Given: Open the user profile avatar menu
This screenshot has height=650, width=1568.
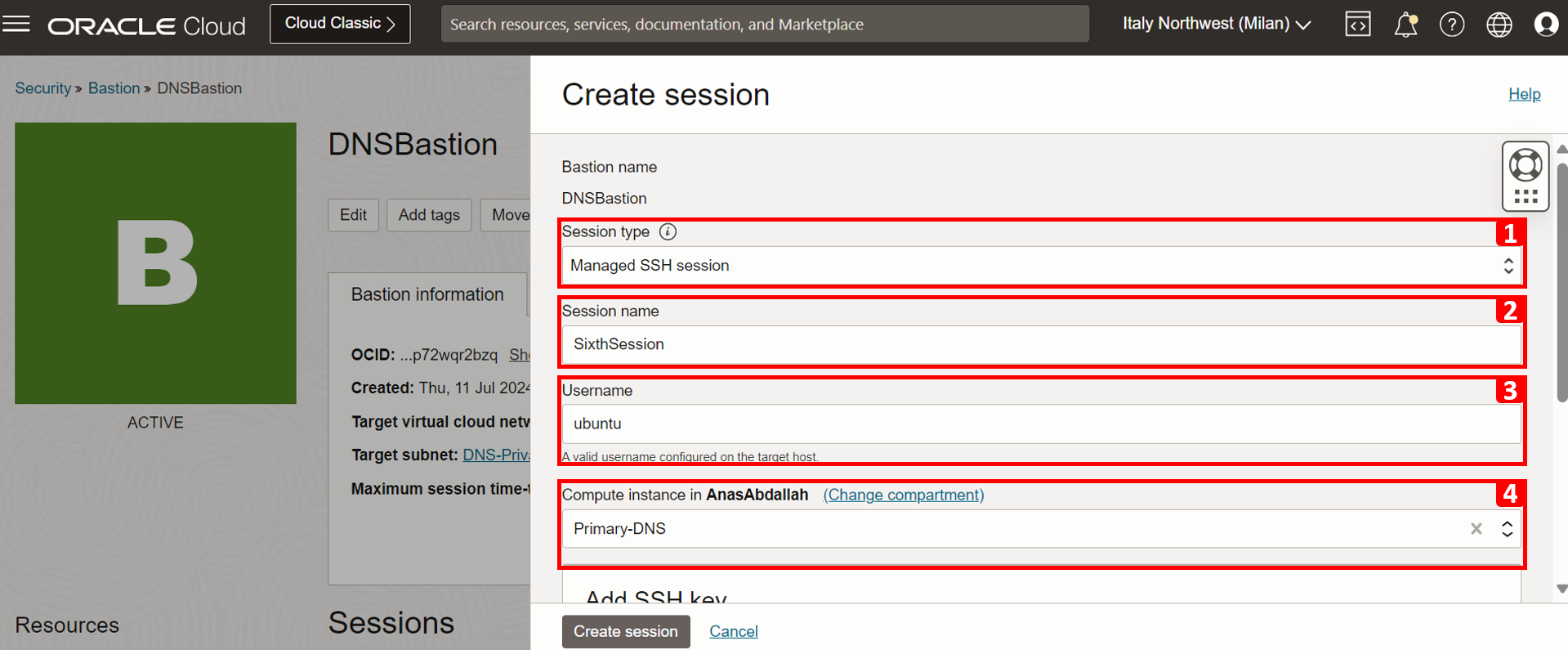Looking at the screenshot, I should click(1546, 25).
